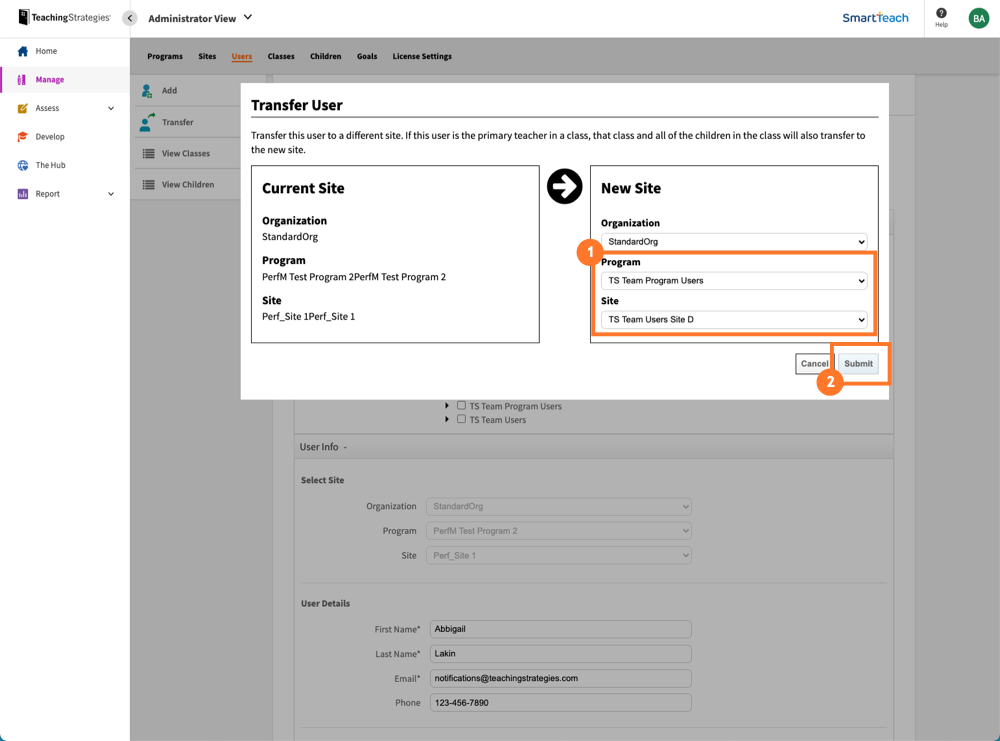Submit the user transfer
Image resolution: width=1000 pixels, height=741 pixels.
point(857,363)
